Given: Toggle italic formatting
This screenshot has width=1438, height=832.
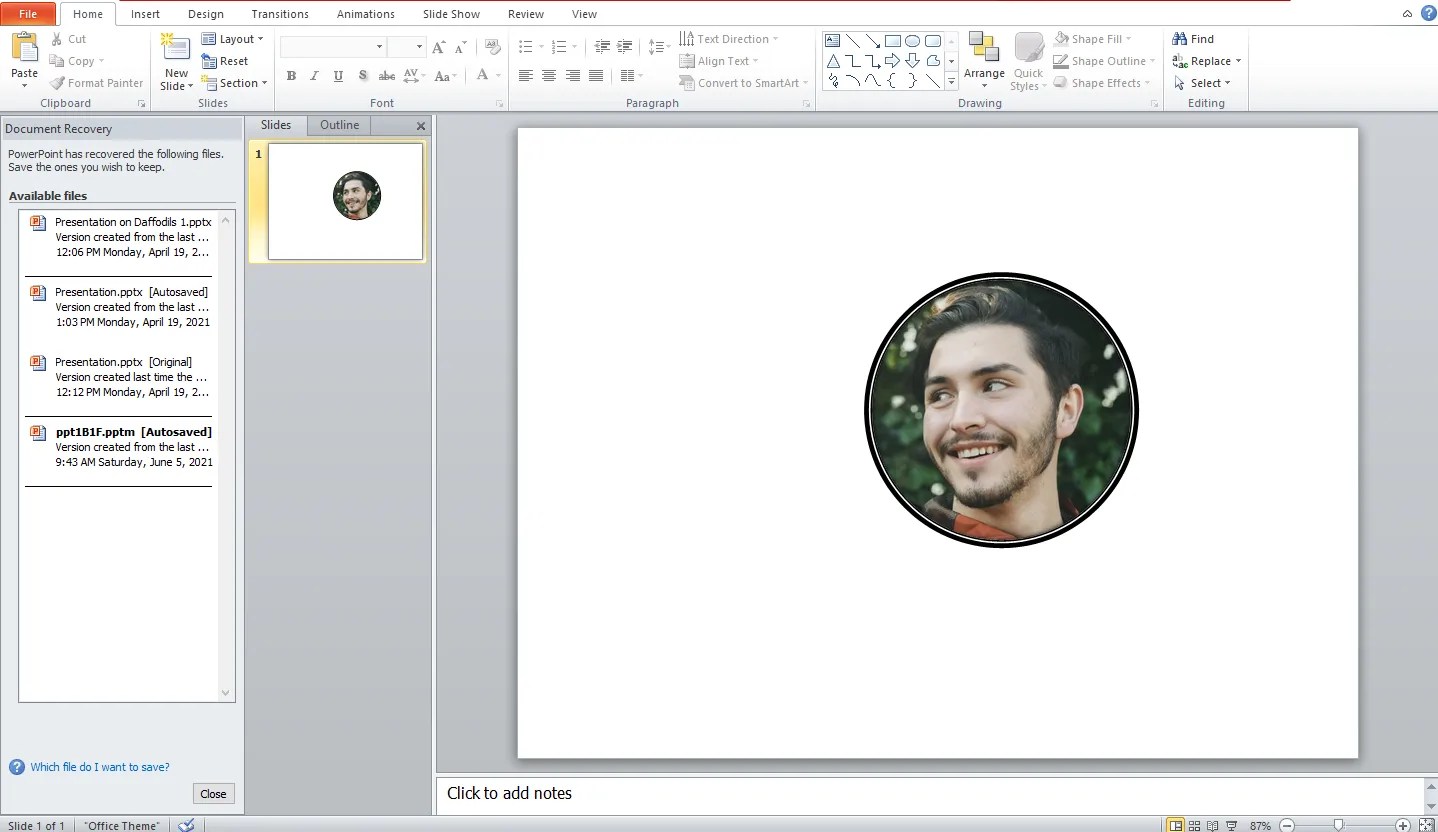Looking at the screenshot, I should coord(313,75).
